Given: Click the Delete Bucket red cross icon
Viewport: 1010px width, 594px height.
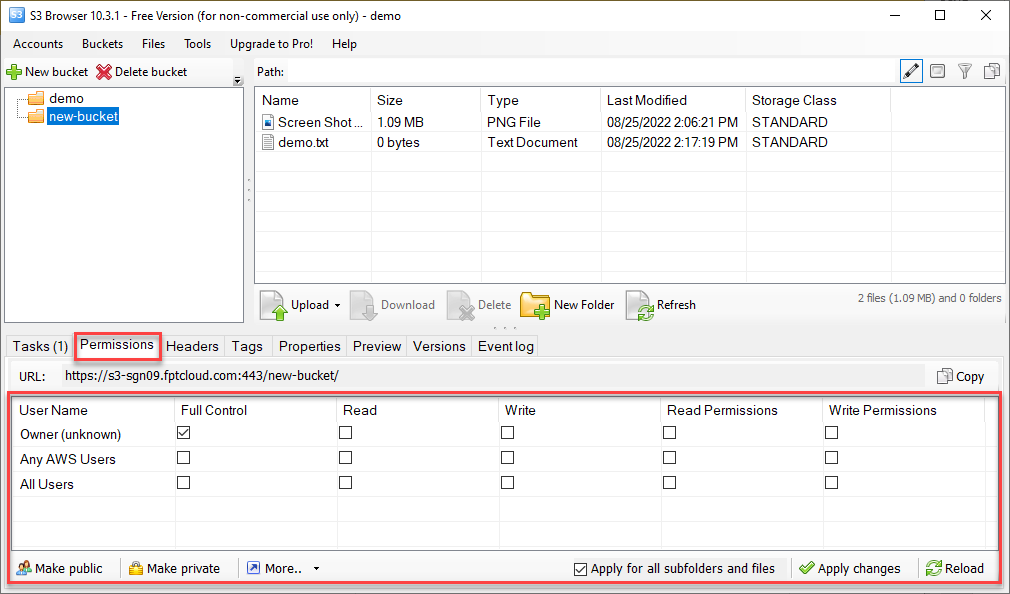Looking at the screenshot, I should (x=103, y=71).
